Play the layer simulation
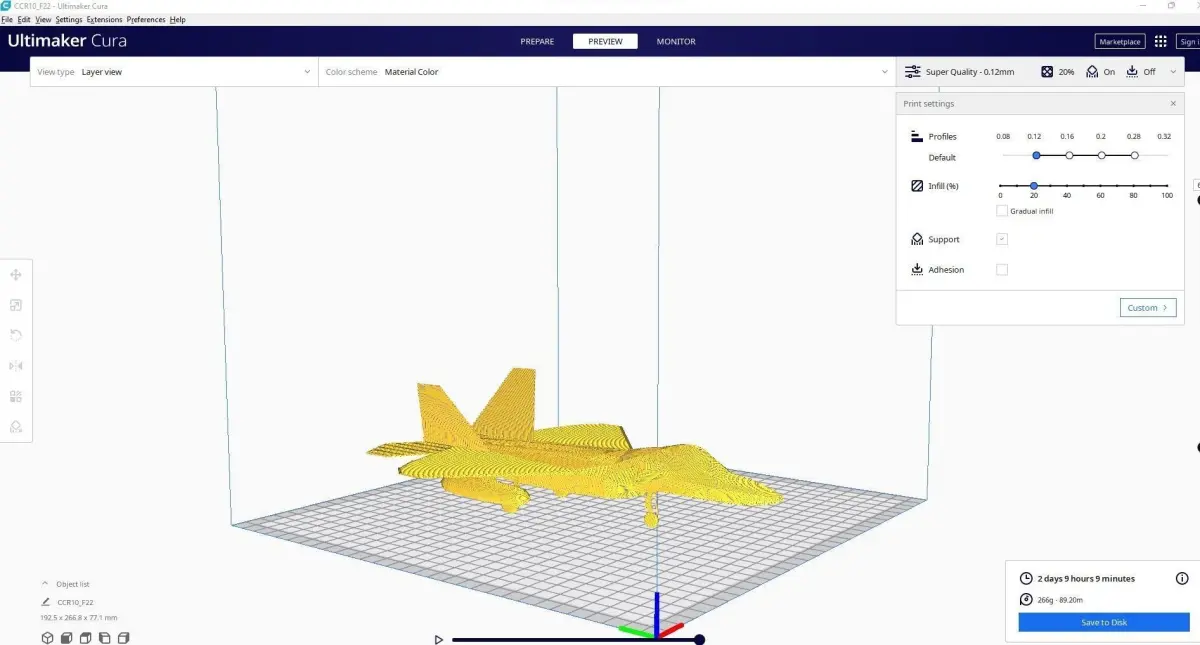This screenshot has width=1200, height=645. 438,639
